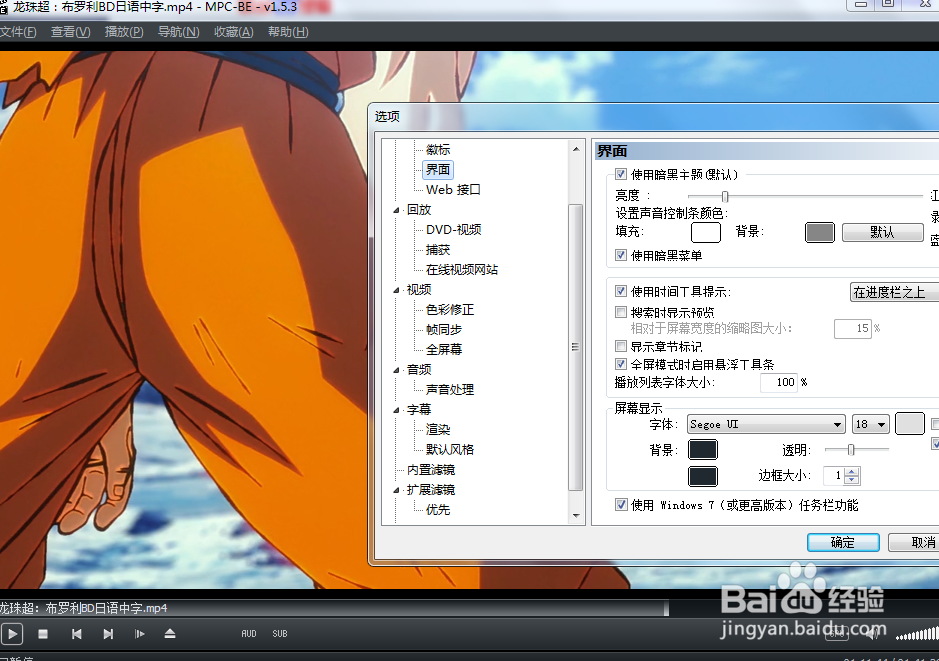
Task: Click the 亮度 brightness slider handle
Action: pyautogui.click(x=725, y=196)
